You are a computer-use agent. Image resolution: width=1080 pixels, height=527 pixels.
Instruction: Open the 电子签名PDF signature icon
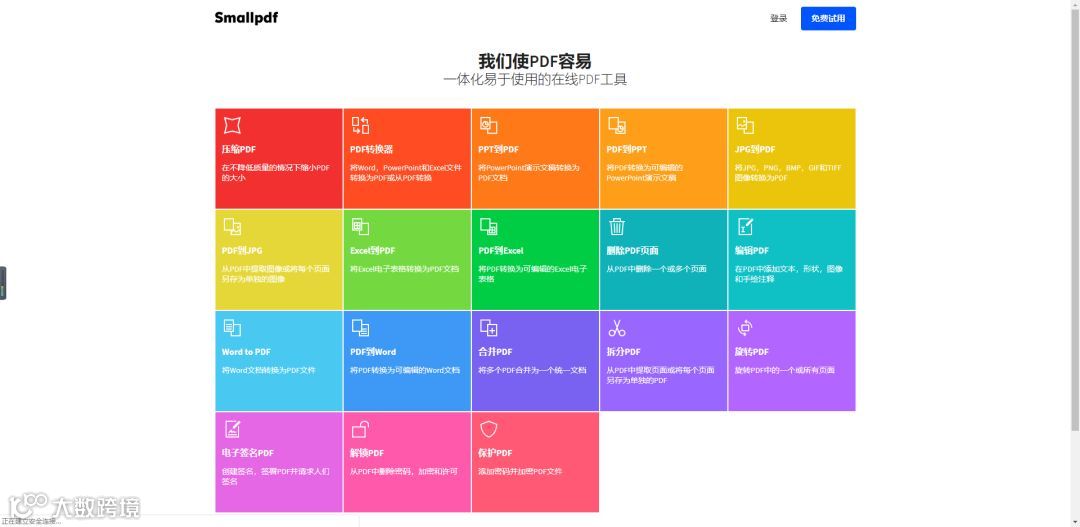pos(232,429)
